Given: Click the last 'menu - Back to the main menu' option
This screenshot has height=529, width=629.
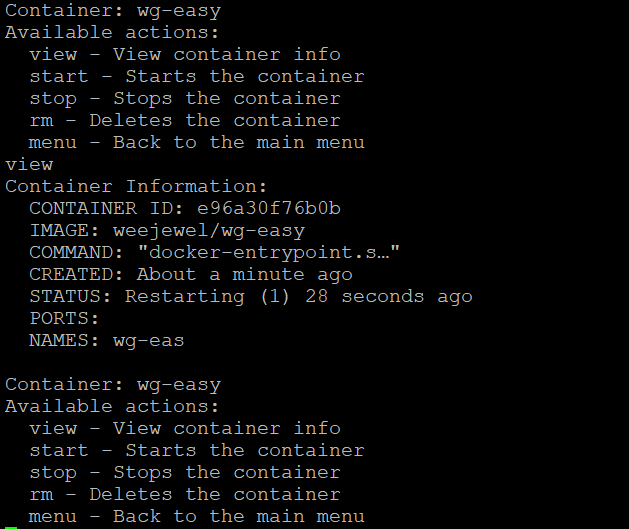Looking at the screenshot, I should pos(197,517).
